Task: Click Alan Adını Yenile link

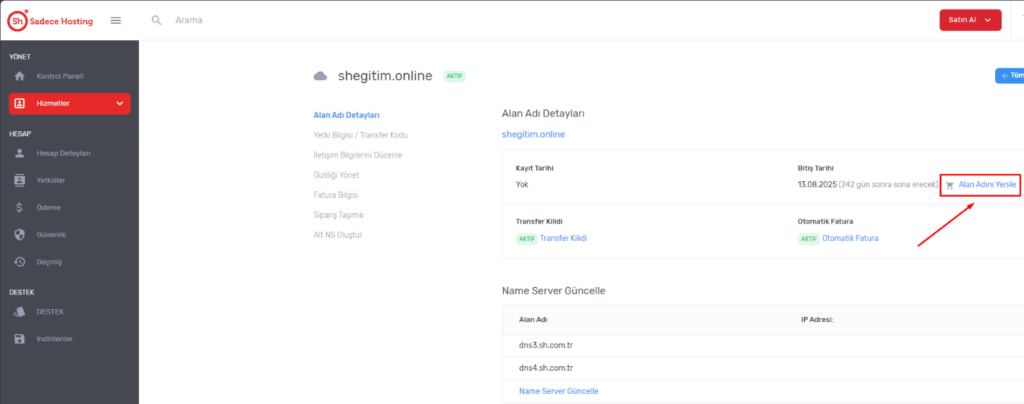Action: [987, 185]
